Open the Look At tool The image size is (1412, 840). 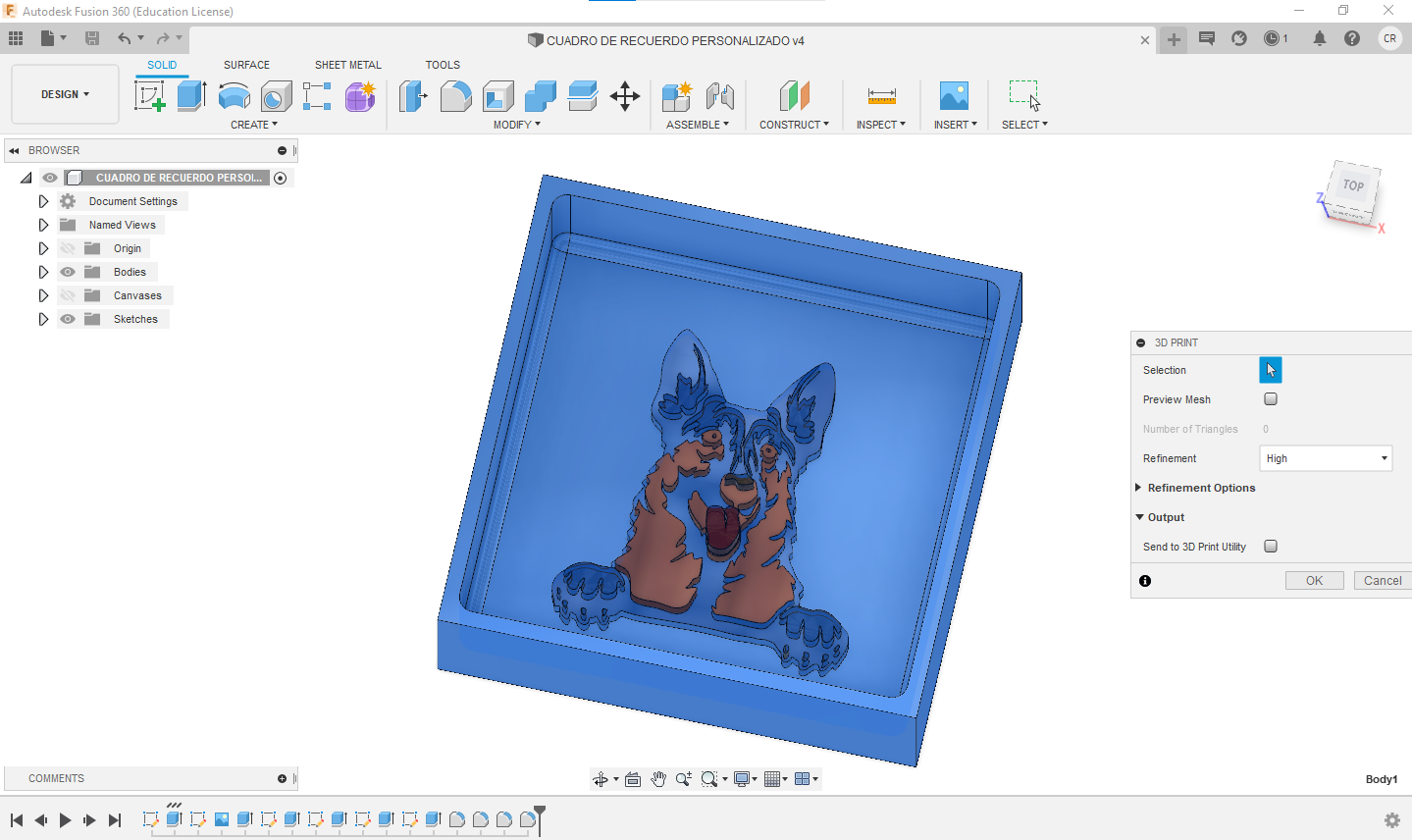coord(633,779)
